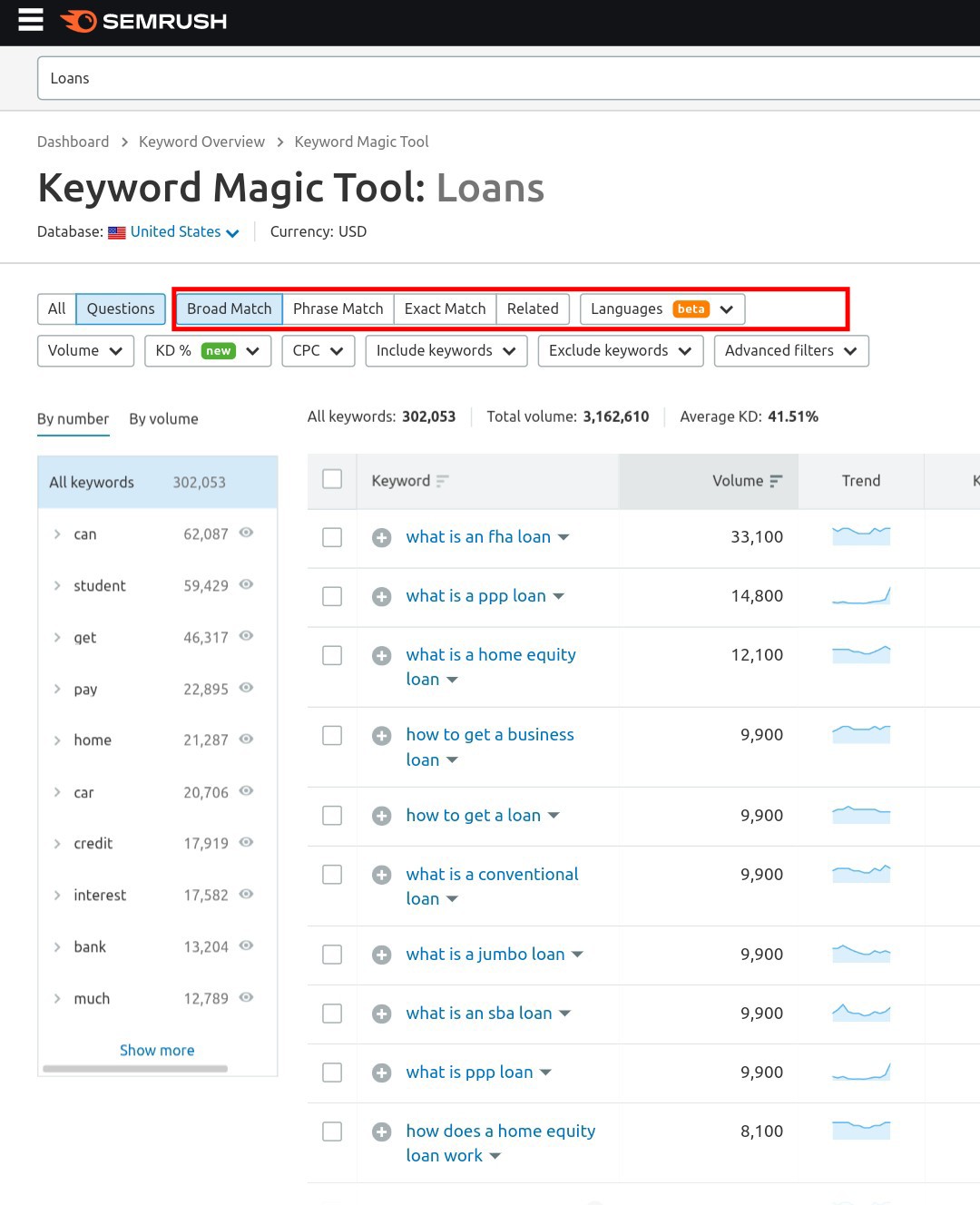Add 'what is an fha loan' via plus icon
This screenshot has width=980, height=1205.
(382, 538)
